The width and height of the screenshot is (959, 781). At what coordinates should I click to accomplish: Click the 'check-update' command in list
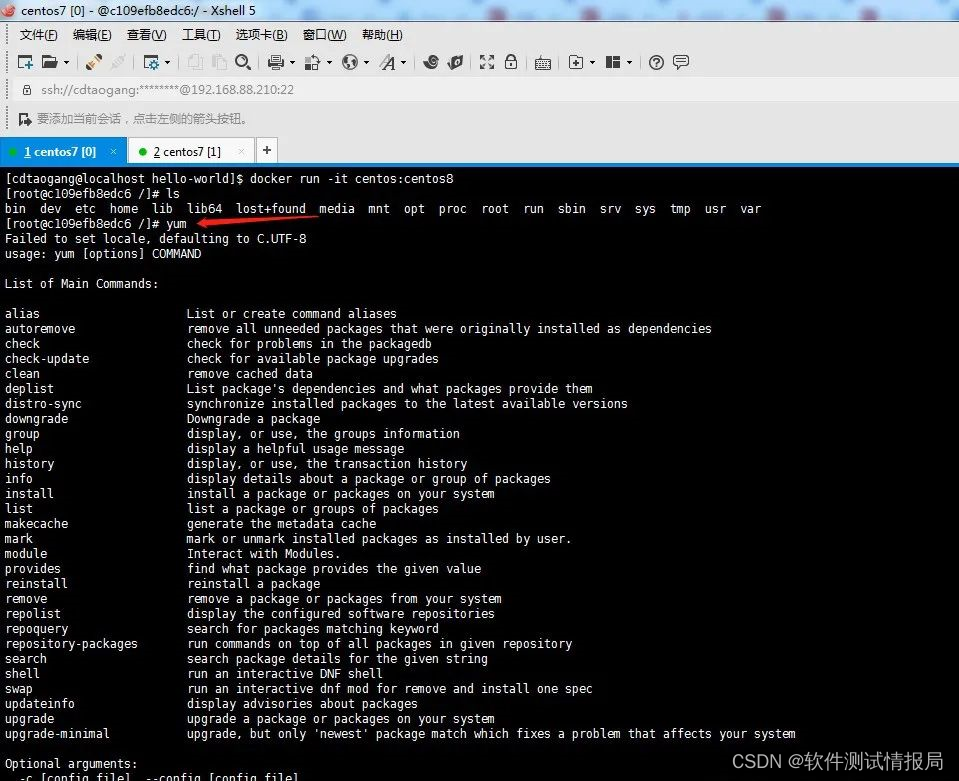(x=47, y=359)
